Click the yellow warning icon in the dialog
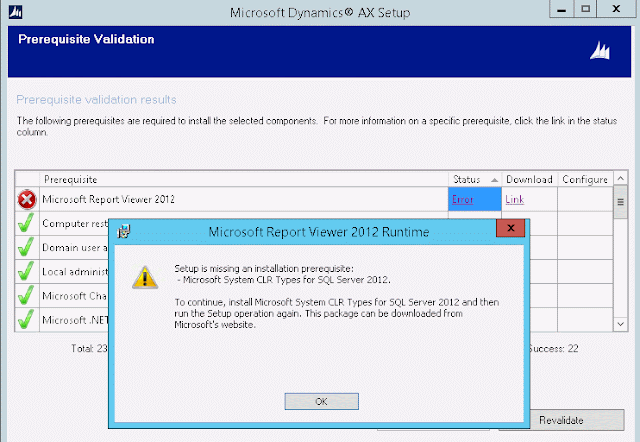This screenshot has width=640, height=442. coord(145,278)
